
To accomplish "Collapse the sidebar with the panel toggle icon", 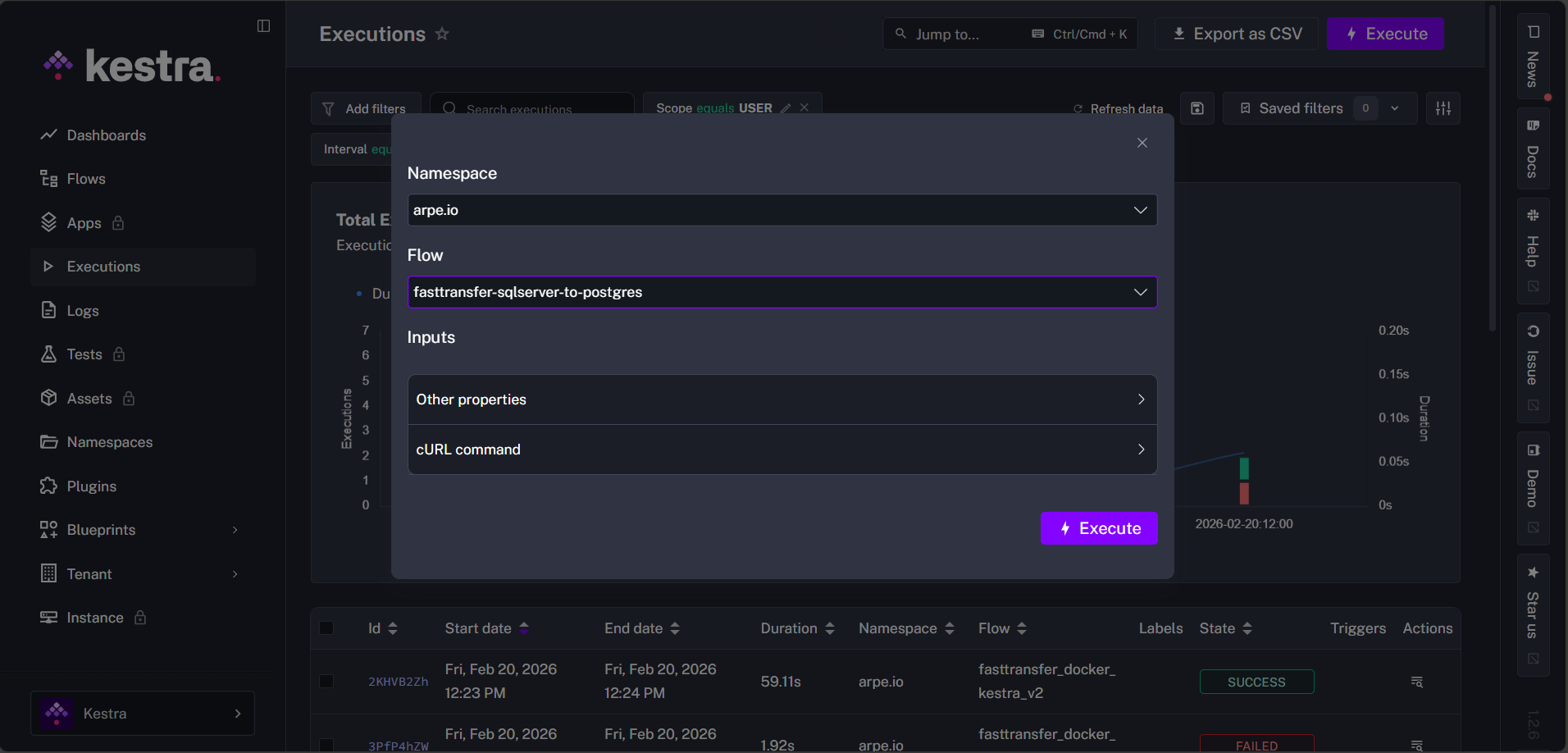I will click(263, 26).
